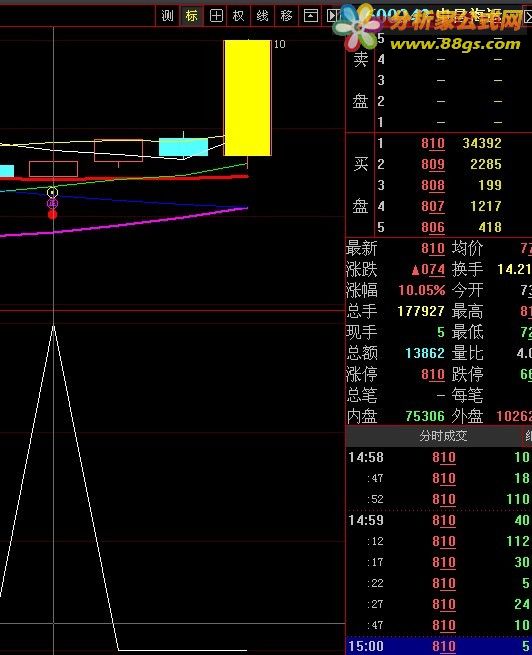
Task: Click the grid window icon in toolbar
Action: (x=216, y=16)
